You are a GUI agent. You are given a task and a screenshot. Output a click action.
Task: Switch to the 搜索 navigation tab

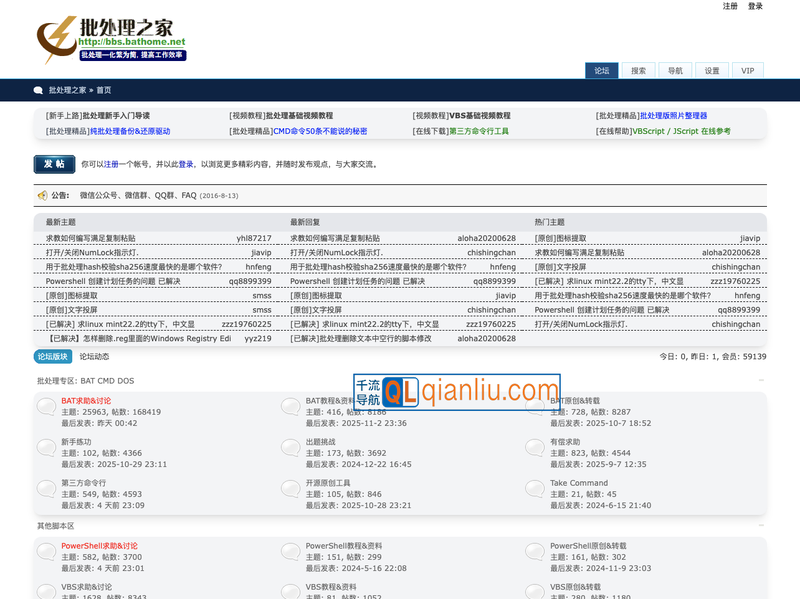coord(638,71)
